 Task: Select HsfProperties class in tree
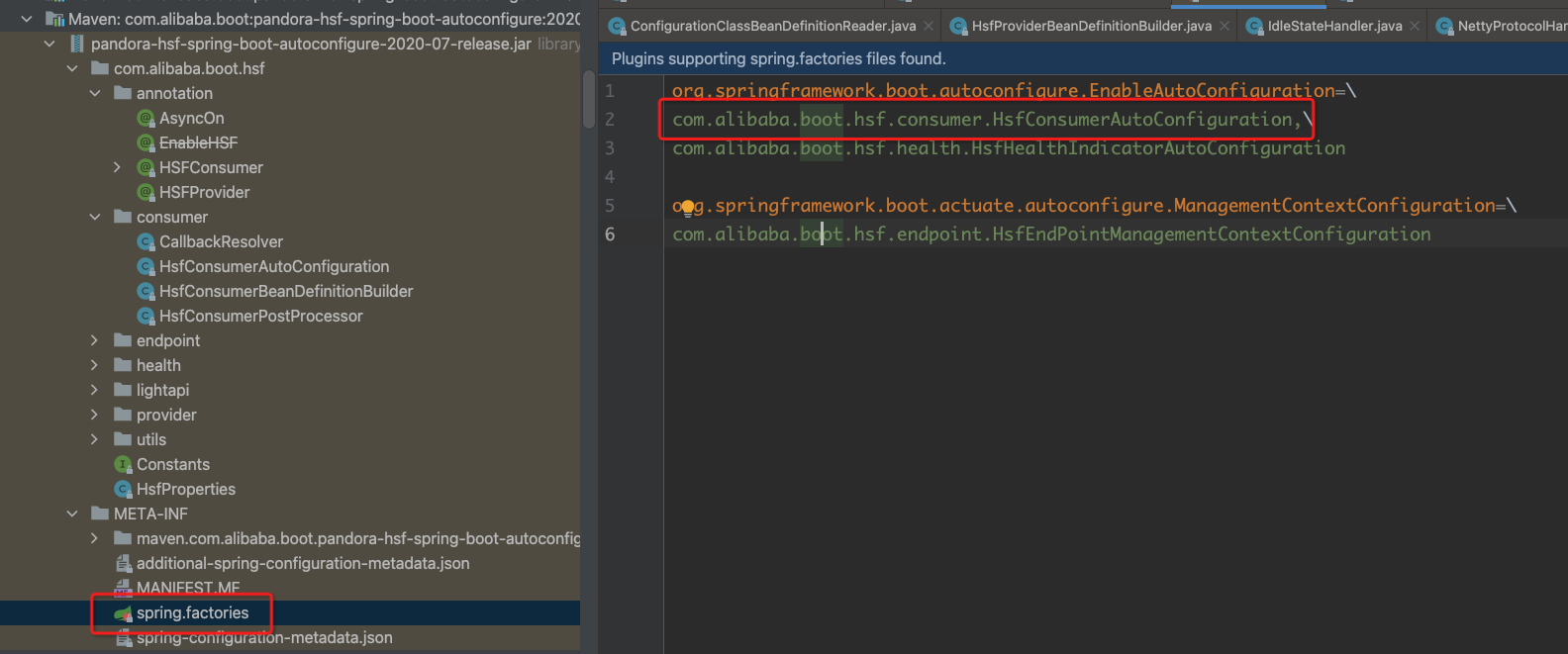[185, 490]
